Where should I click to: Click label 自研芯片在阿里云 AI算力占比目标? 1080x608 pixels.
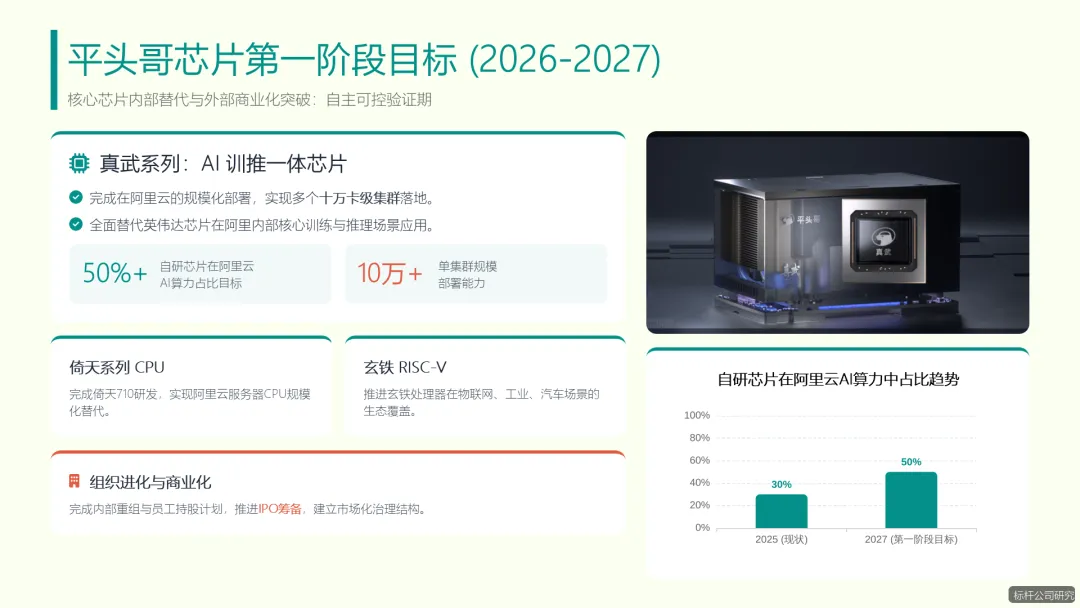tap(207, 274)
